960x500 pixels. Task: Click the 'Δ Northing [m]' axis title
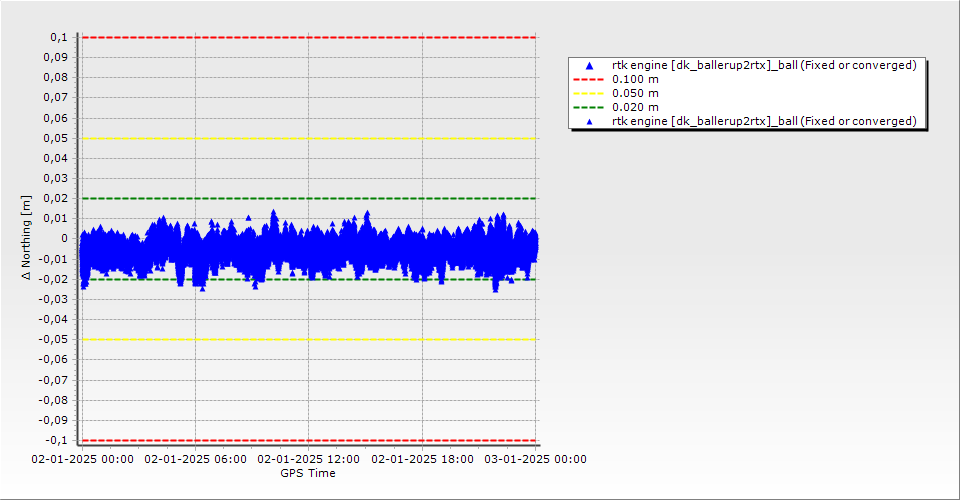click(x=26, y=238)
